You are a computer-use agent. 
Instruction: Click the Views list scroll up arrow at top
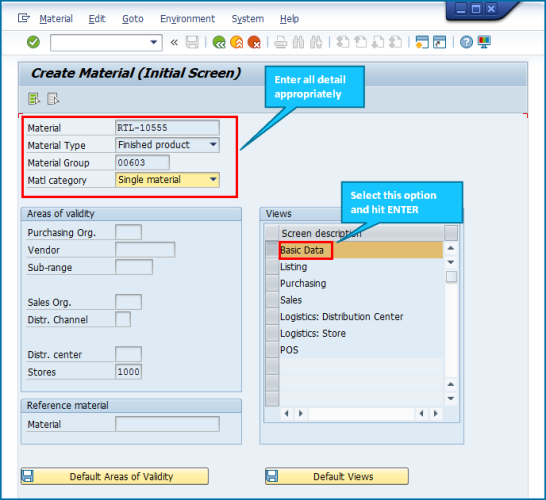451,248
